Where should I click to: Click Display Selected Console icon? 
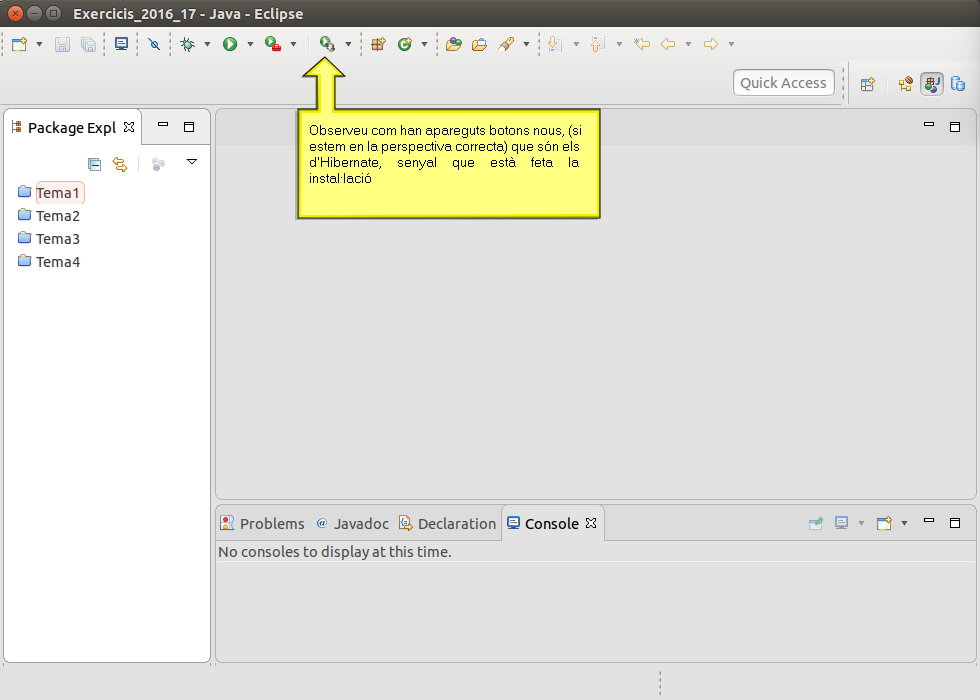click(x=841, y=523)
